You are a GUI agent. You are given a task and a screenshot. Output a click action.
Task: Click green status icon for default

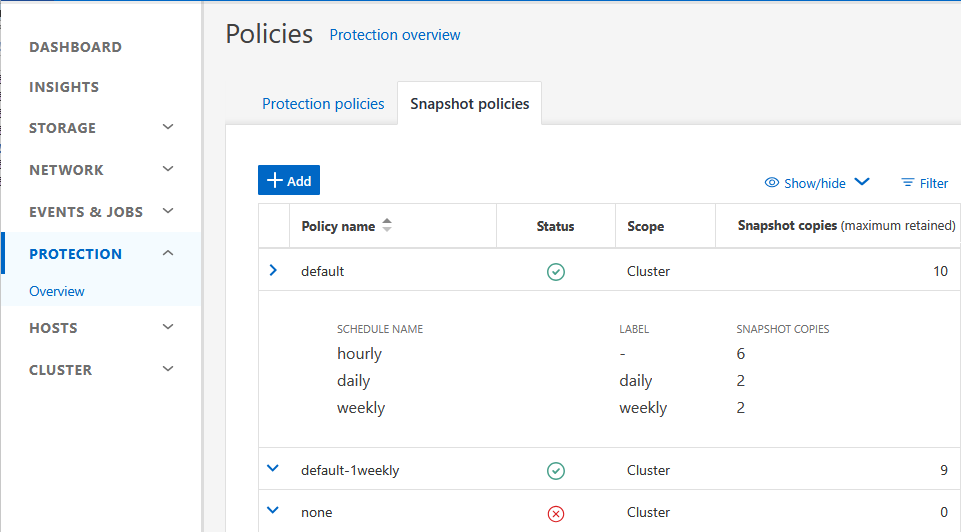click(556, 272)
